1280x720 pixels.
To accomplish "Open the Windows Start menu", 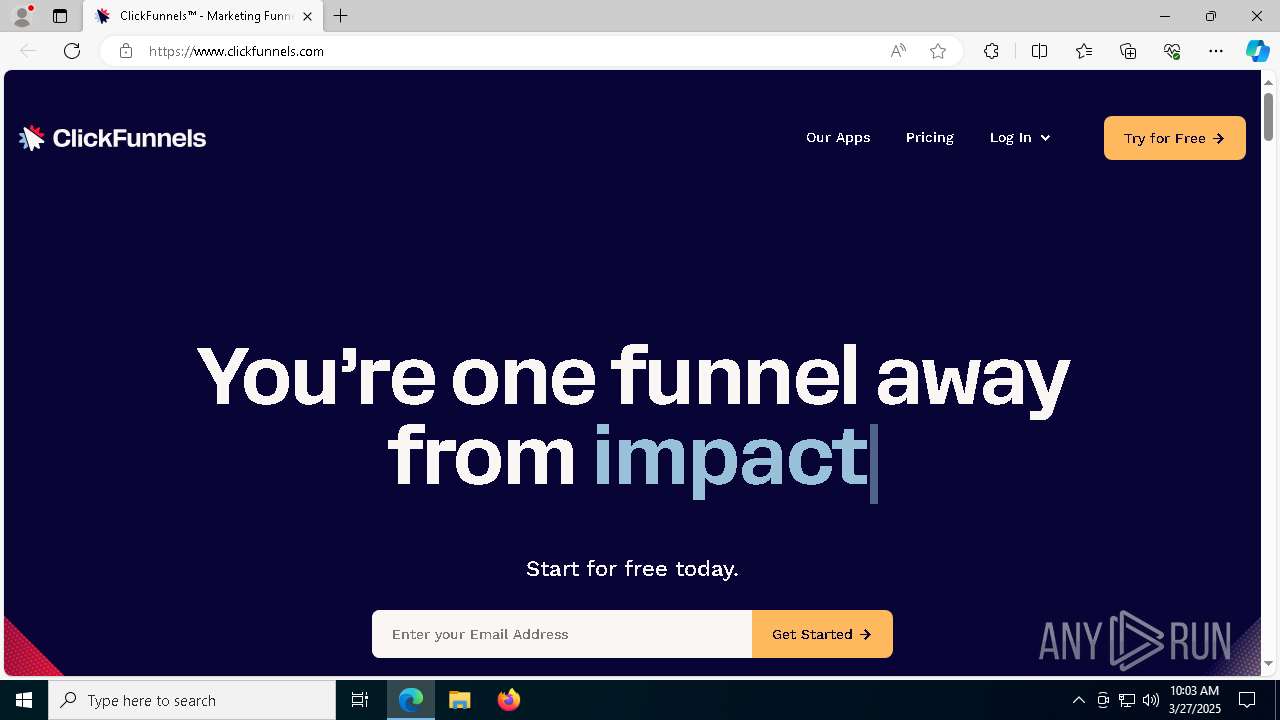I will [24, 700].
